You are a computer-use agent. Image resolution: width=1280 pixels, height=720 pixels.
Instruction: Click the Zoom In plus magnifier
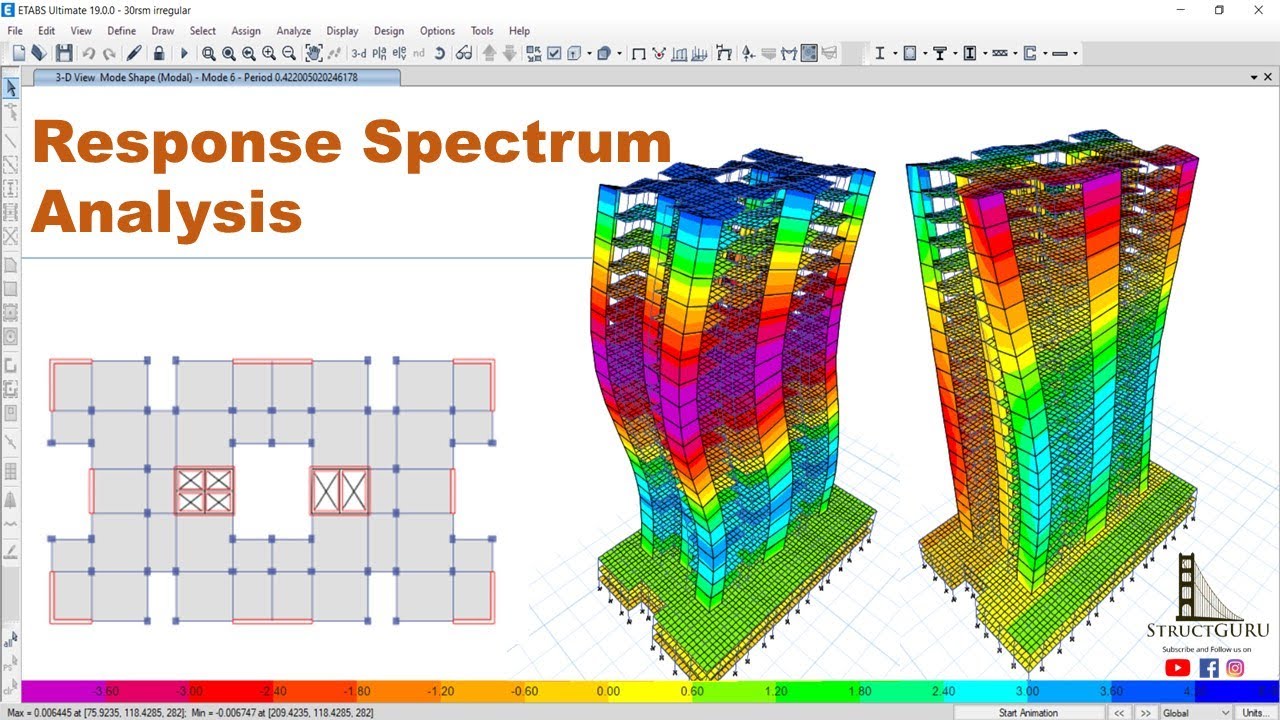point(269,53)
